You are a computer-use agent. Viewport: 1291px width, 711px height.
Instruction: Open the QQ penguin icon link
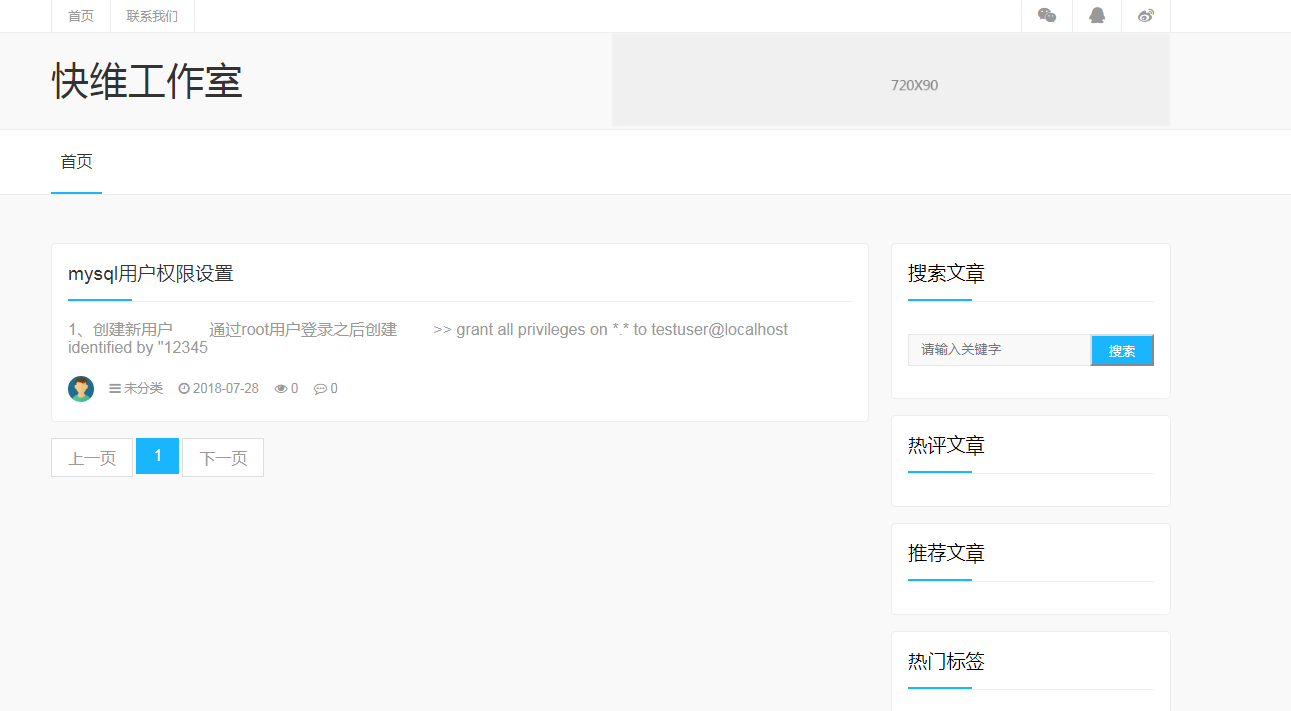(x=1097, y=16)
